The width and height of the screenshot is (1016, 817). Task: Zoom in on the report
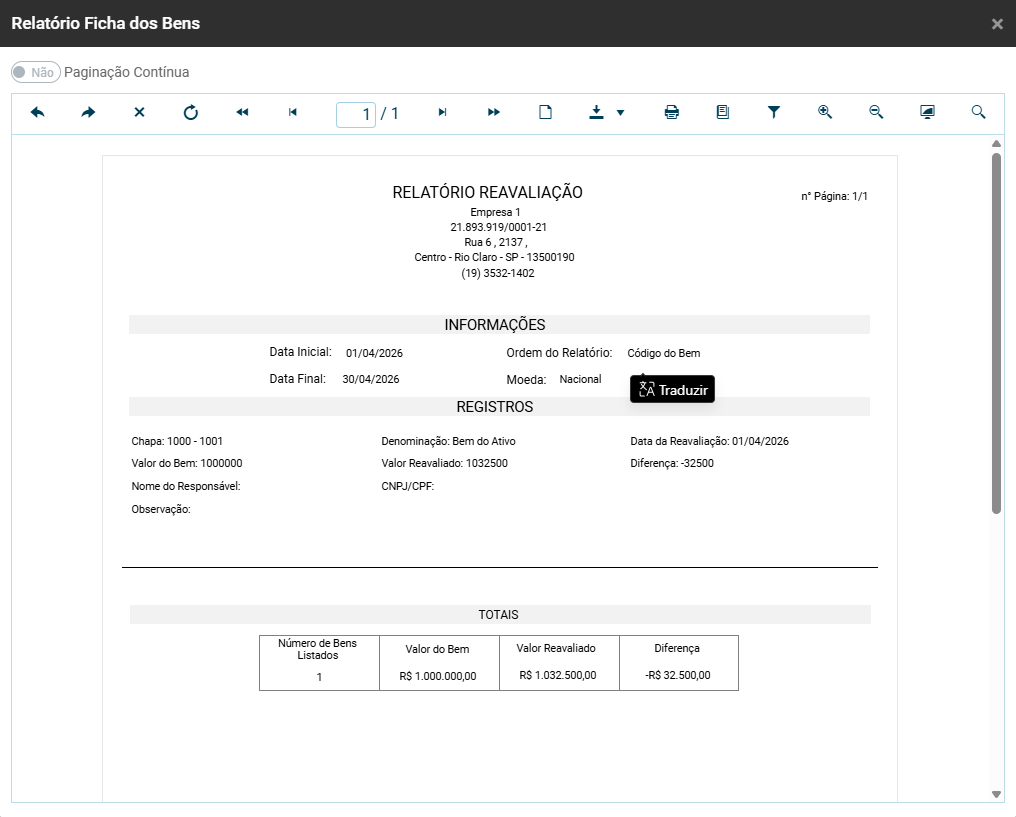pyautogui.click(x=825, y=113)
